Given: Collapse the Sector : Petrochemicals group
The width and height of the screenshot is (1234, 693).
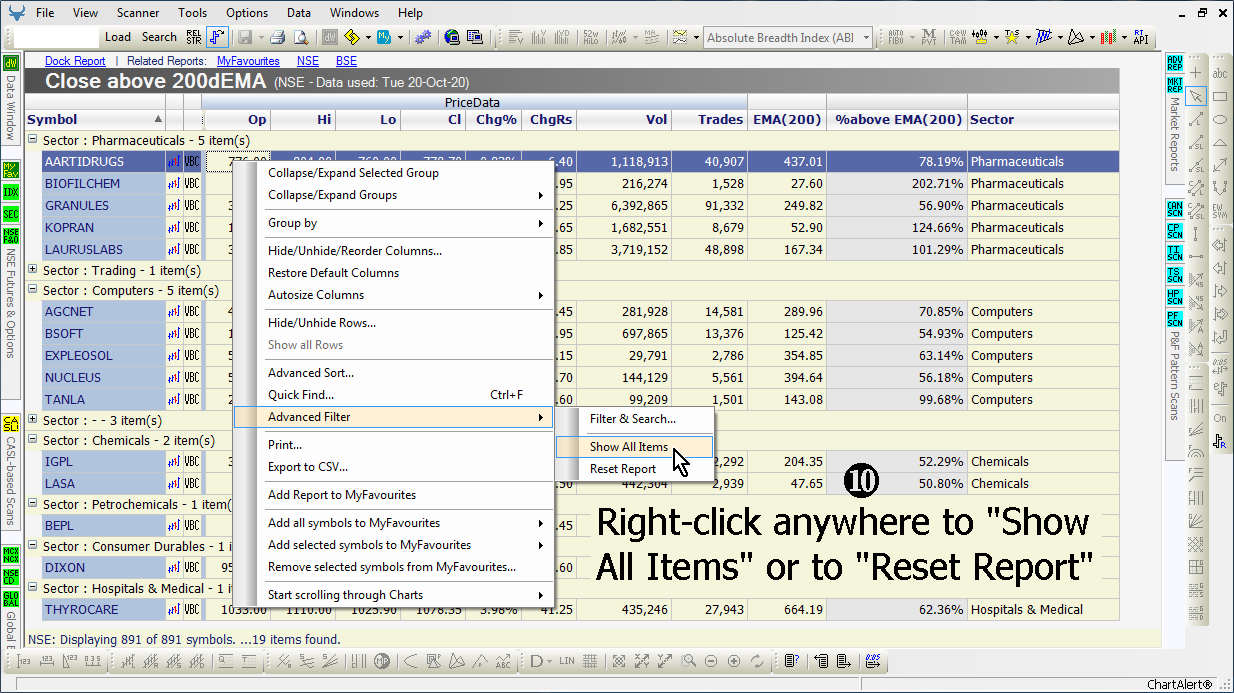Looking at the screenshot, I should click(x=33, y=505).
